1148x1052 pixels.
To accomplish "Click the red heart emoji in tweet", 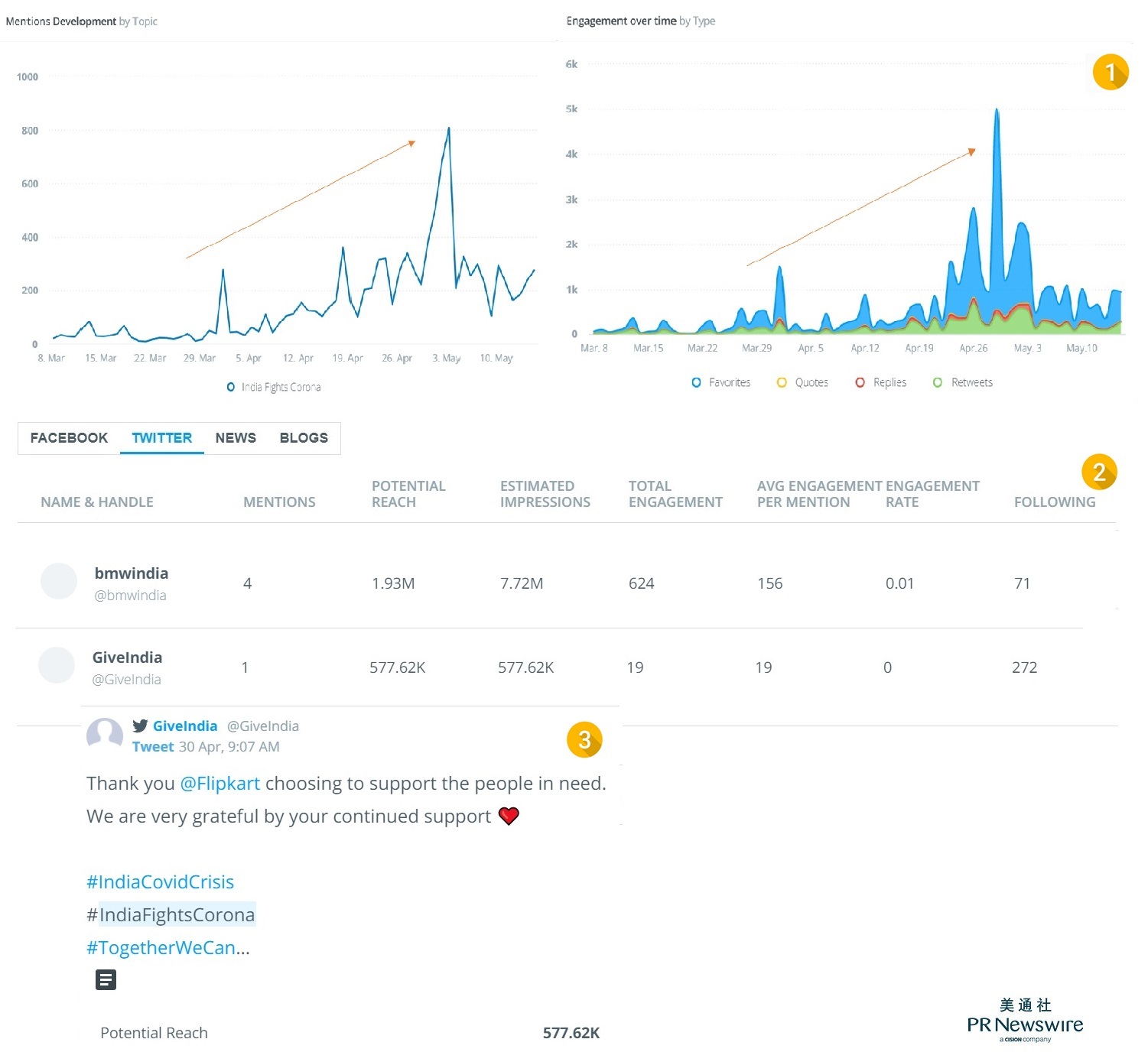I will click(x=509, y=816).
